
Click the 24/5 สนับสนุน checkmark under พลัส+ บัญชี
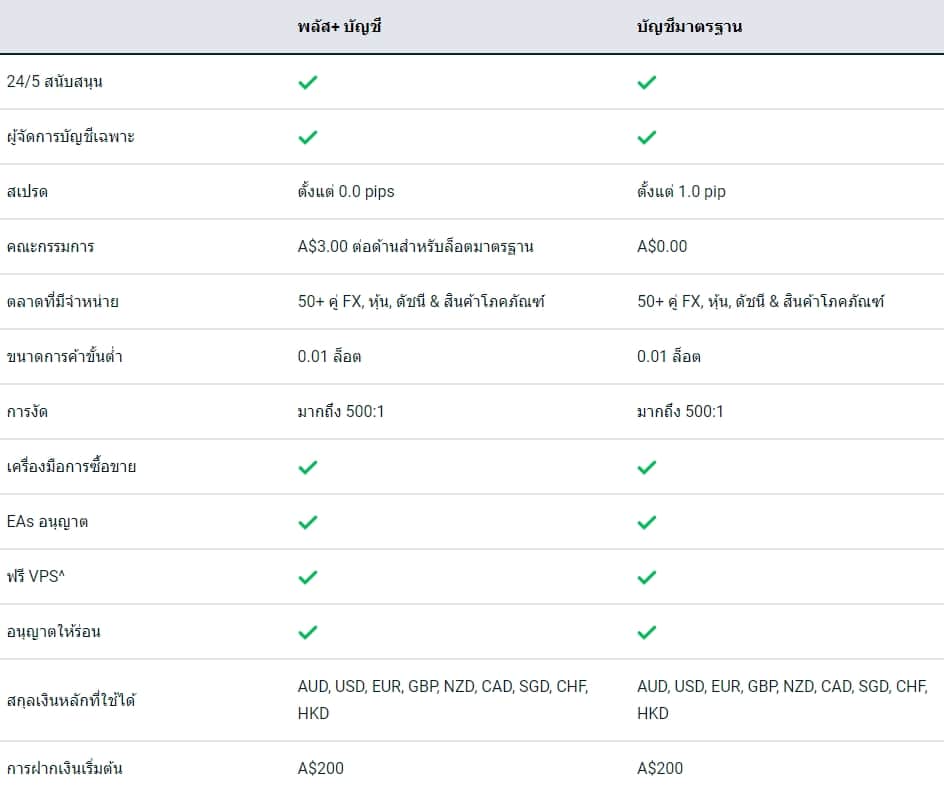click(307, 82)
